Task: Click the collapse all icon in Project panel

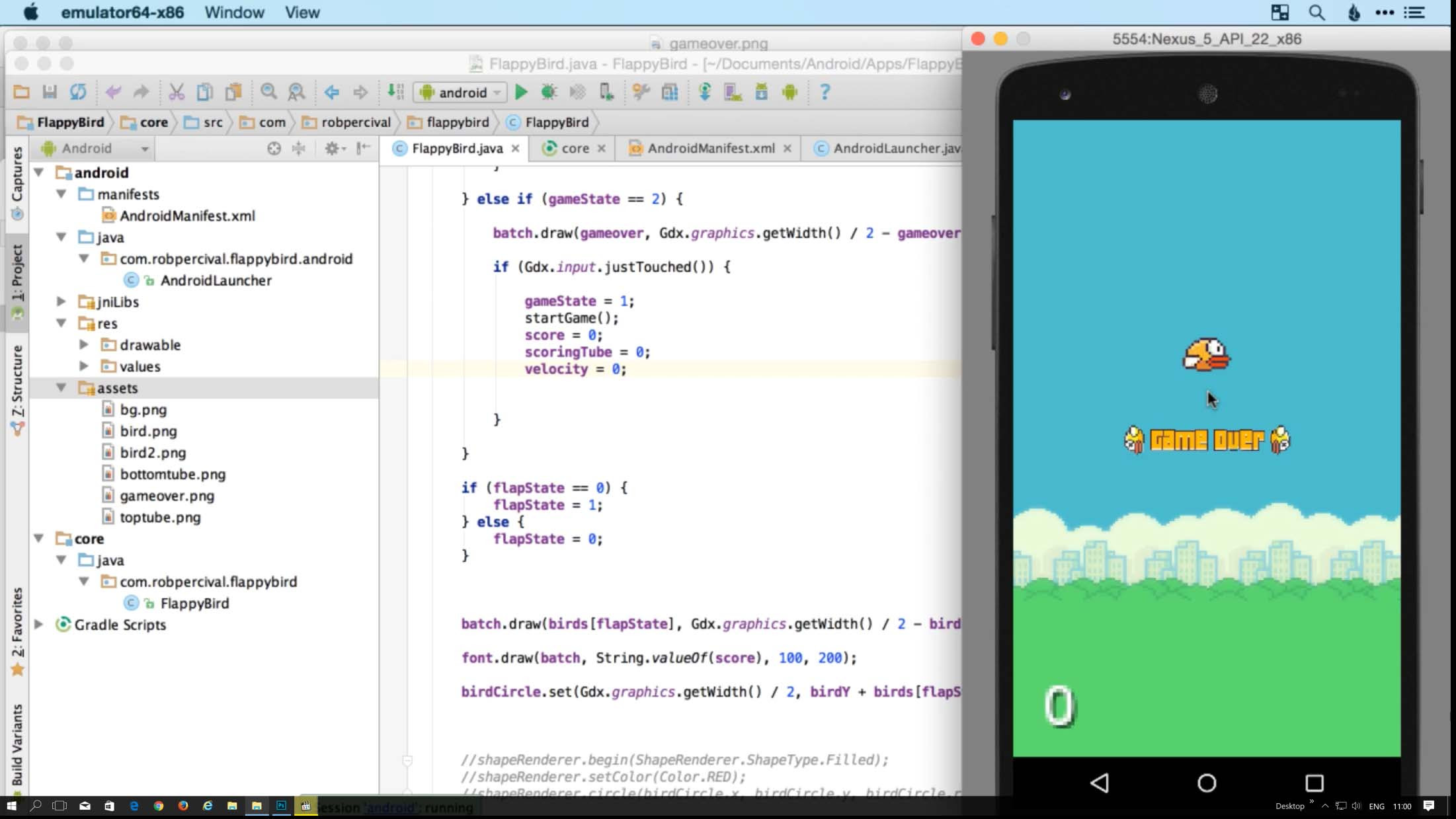Action: (x=299, y=148)
